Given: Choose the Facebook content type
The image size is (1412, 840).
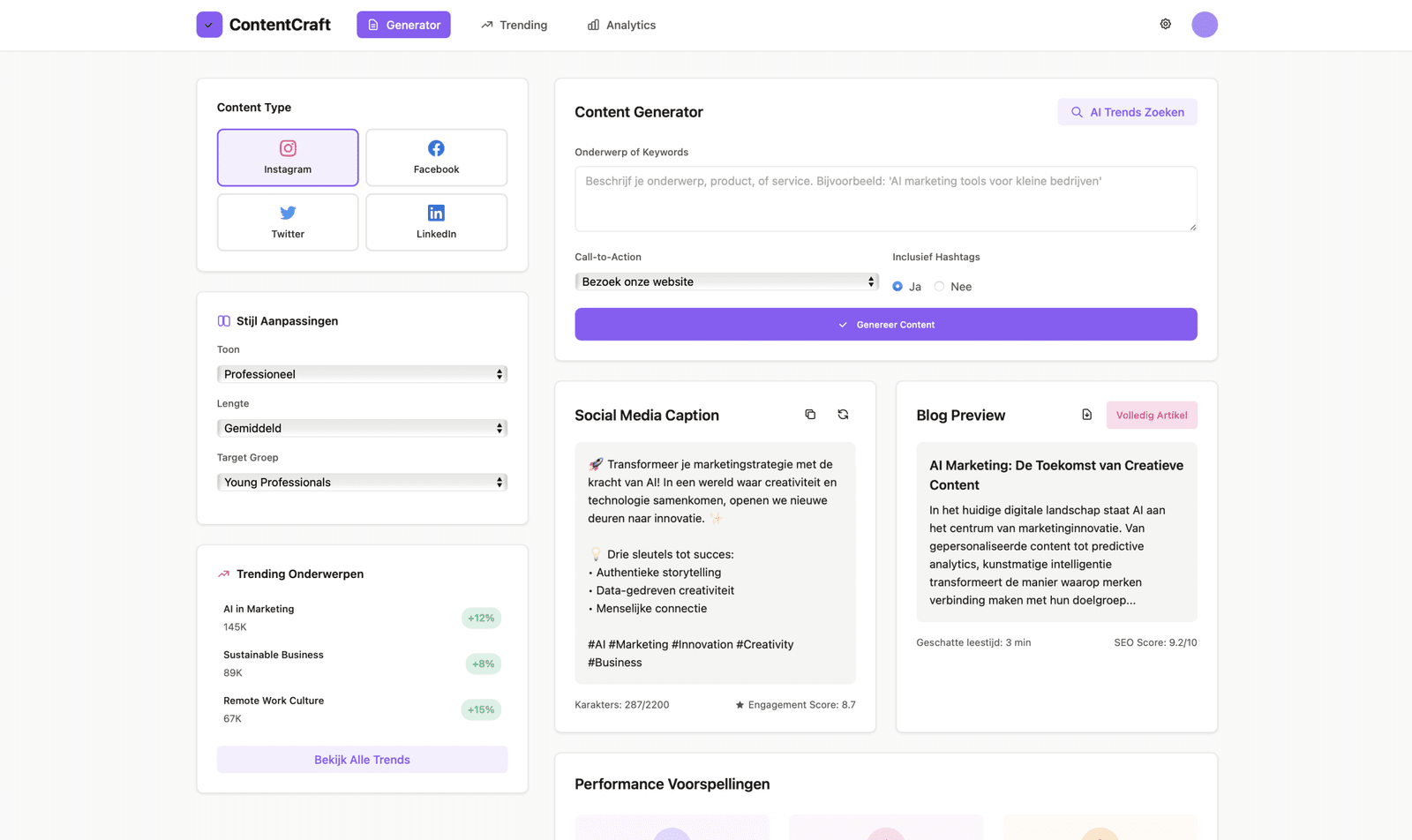Looking at the screenshot, I should (436, 158).
